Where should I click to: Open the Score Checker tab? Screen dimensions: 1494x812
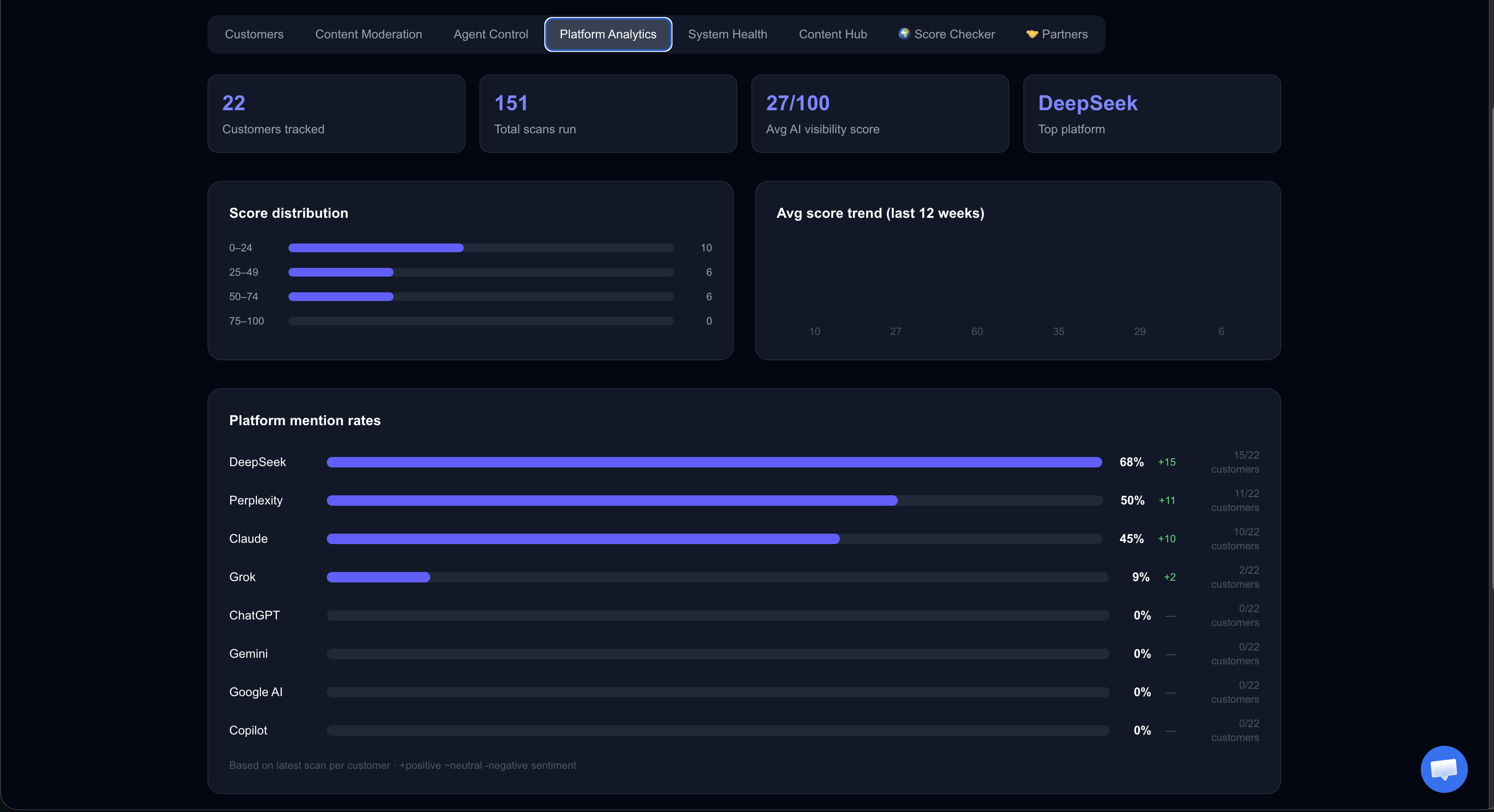pyautogui.click(x=947, y=34)
